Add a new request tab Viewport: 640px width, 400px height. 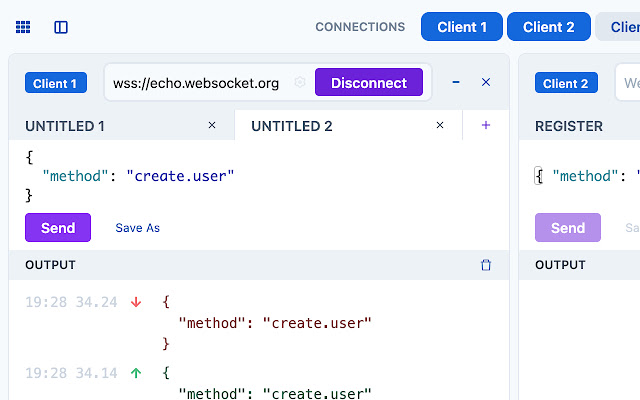[486, 126]
